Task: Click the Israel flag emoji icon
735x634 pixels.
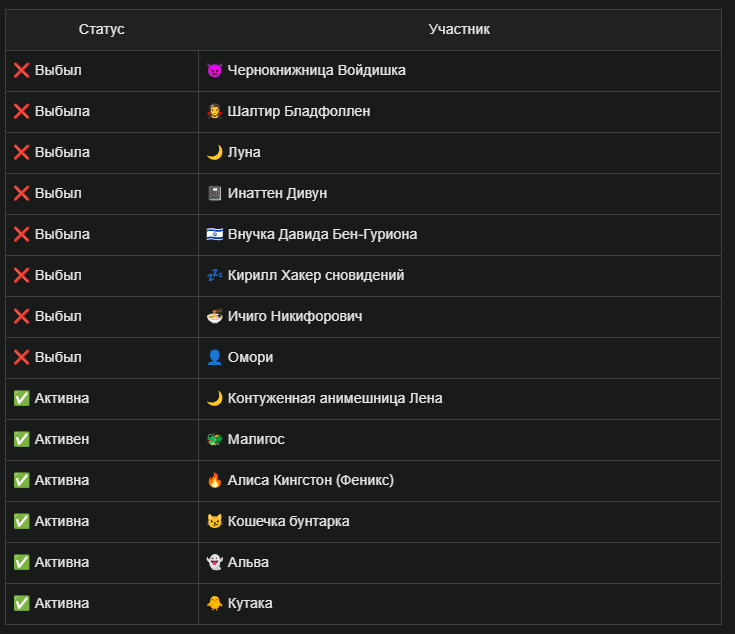Action: [214, 234]
